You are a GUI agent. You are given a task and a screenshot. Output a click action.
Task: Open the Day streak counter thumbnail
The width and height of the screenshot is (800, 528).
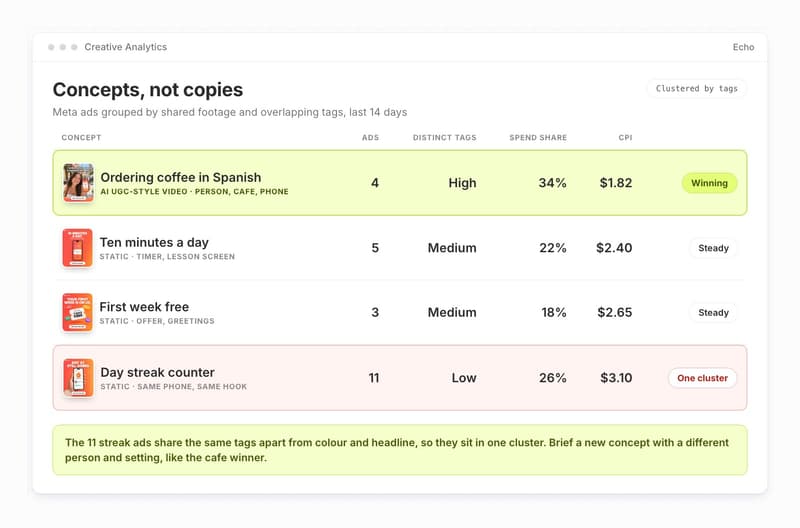point(78,378)
